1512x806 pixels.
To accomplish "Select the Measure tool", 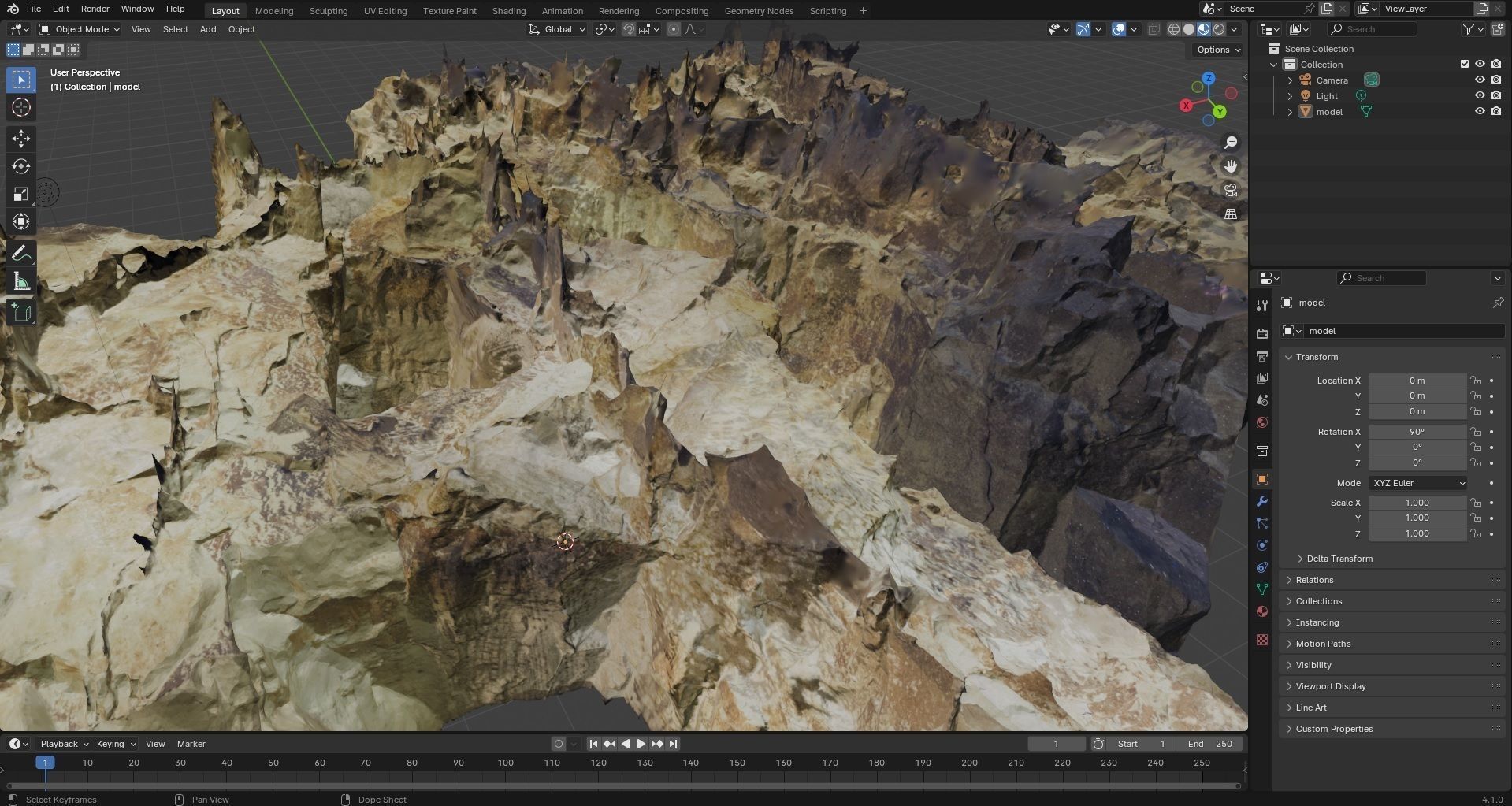I will pos(21,281).
